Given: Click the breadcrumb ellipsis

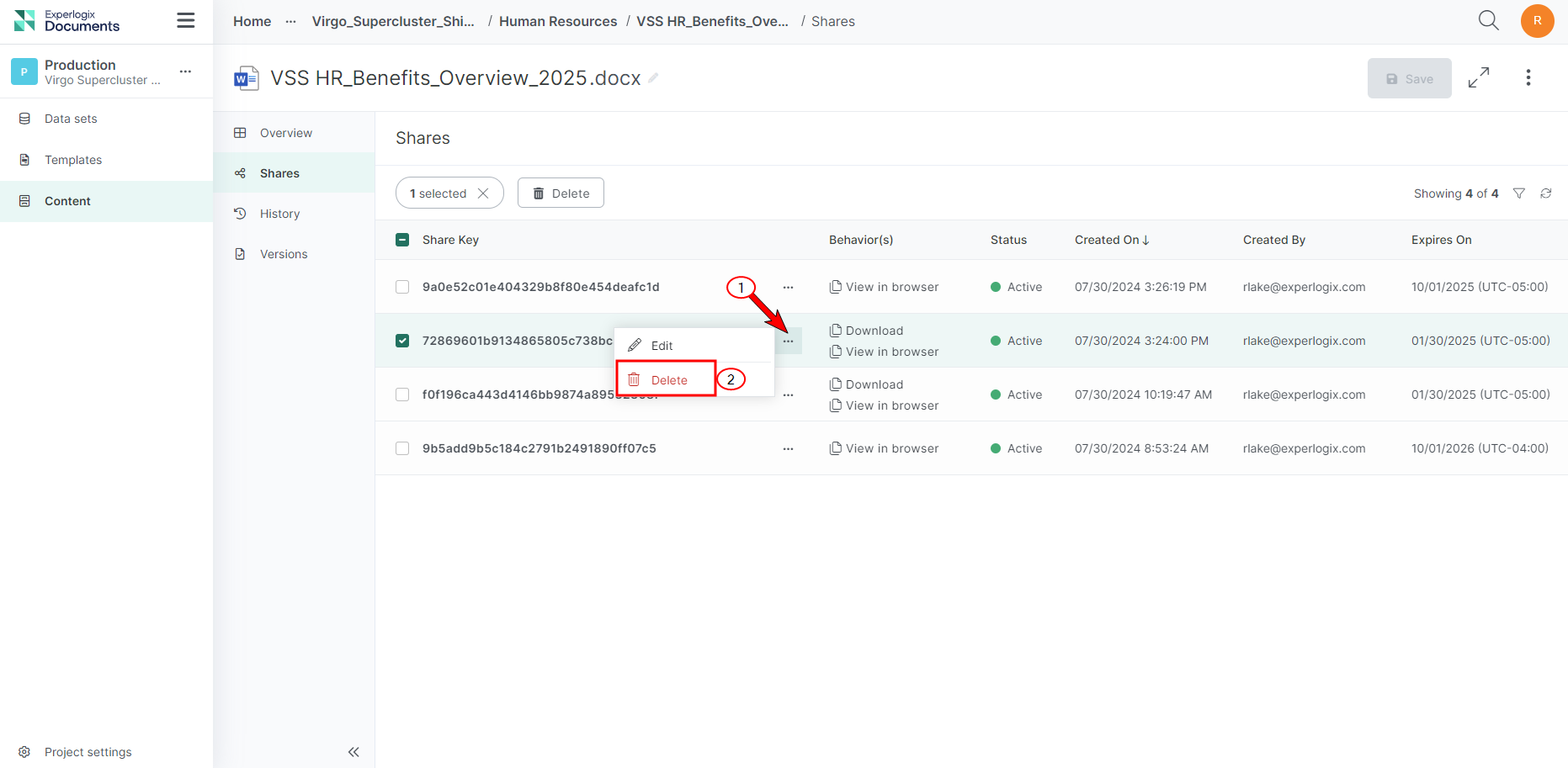Looking at the screenshot, I should (291, 21).
